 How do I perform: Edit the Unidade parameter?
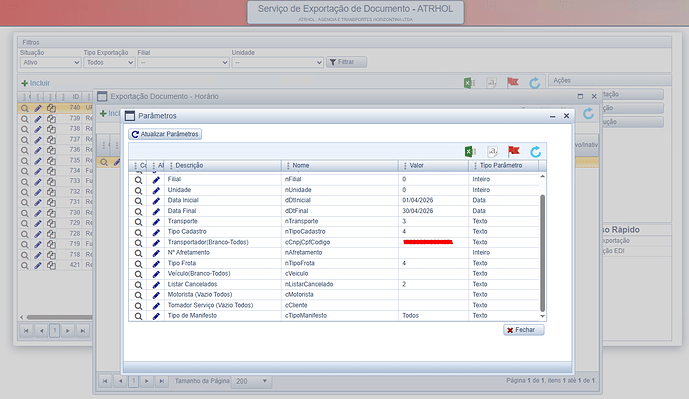[156, 190]
